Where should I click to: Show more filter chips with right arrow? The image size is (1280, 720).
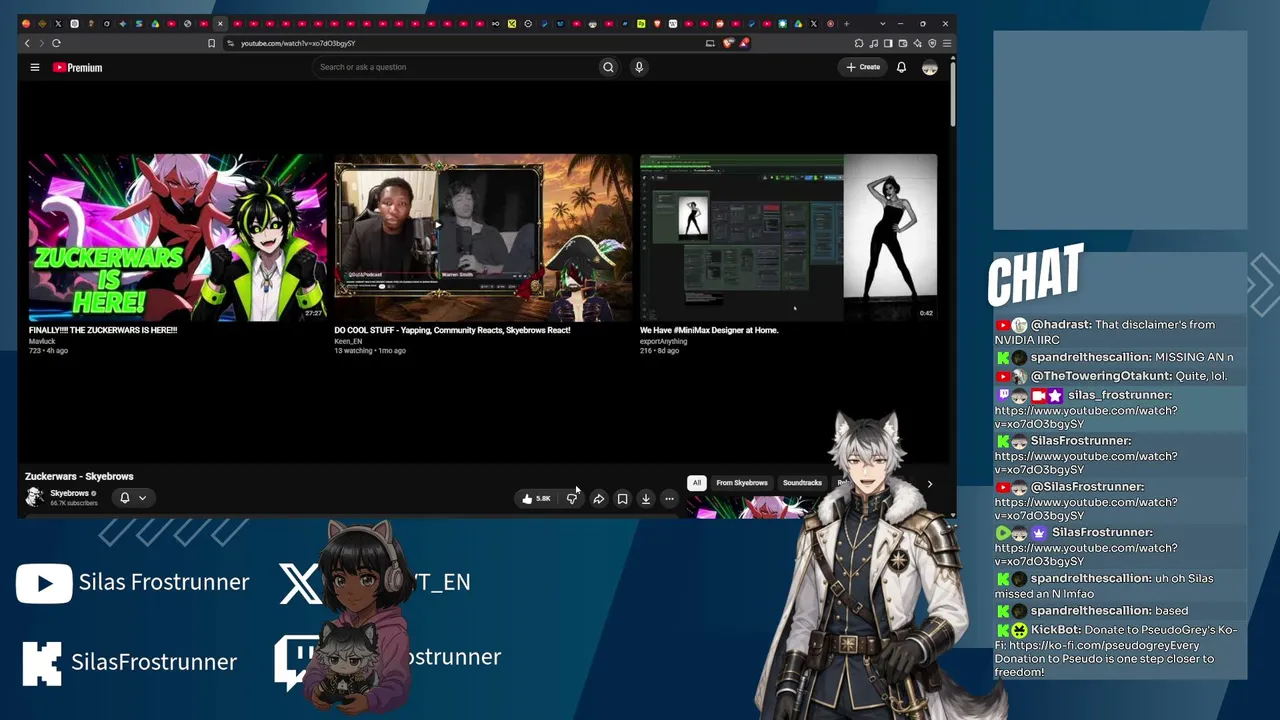pyautogui.click(x=930, y=484)
